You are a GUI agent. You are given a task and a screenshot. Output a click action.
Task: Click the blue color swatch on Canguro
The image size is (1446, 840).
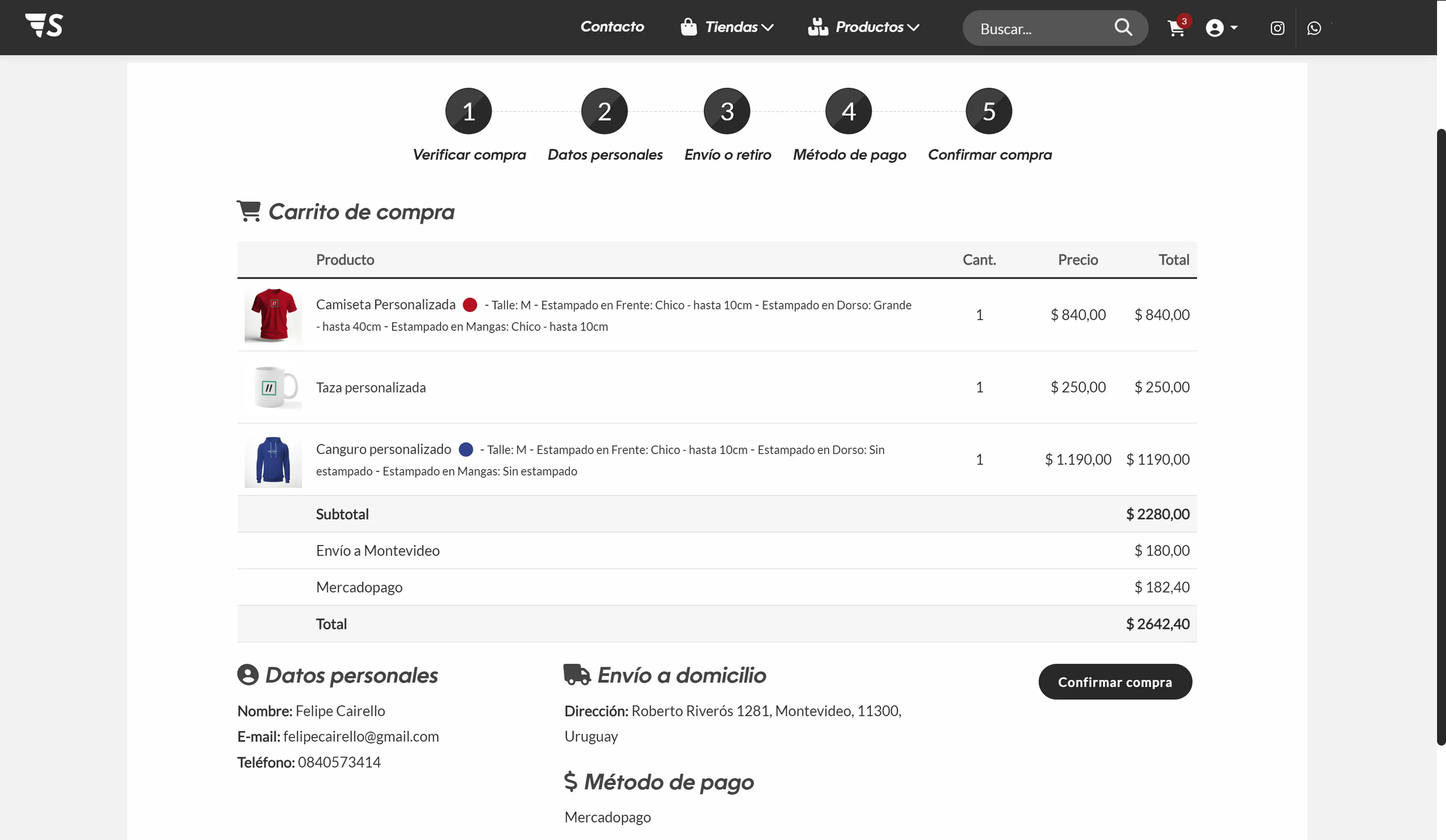466,449
